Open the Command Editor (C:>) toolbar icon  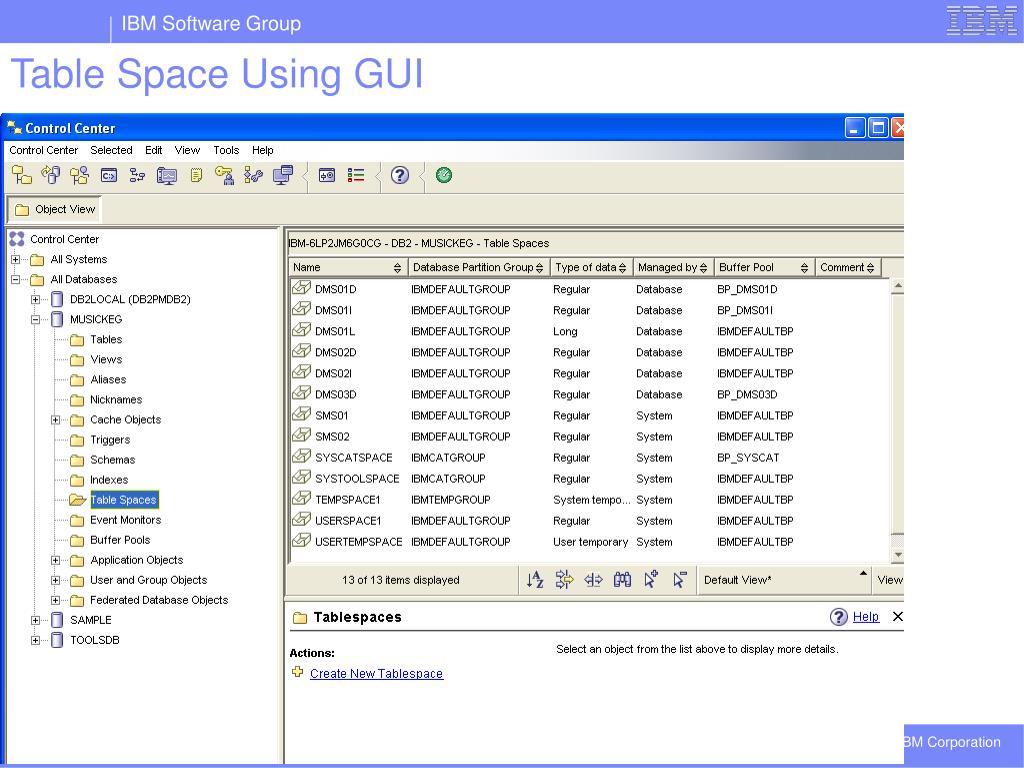[x=109, y=175]
